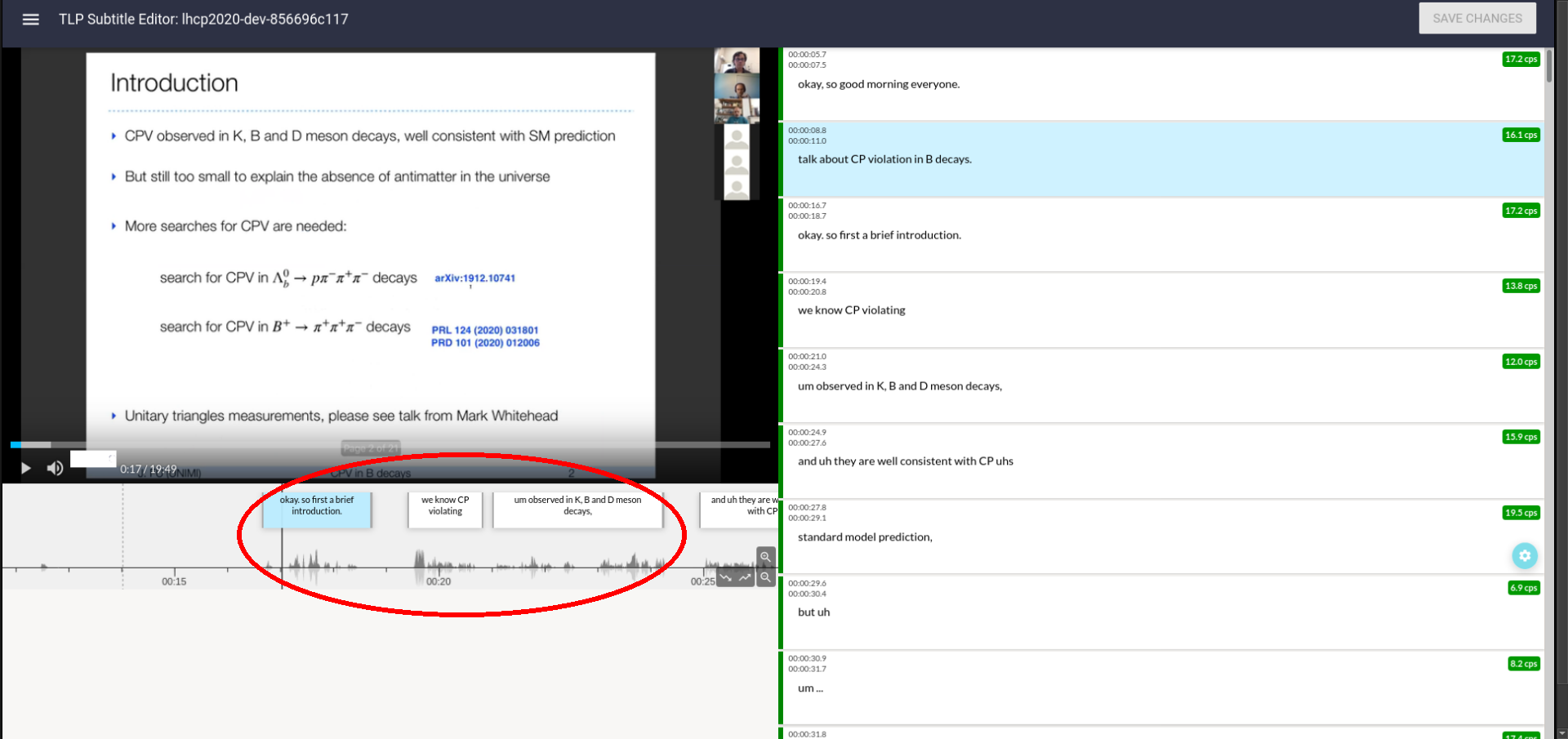The width and height of the screenshot is (1568, 739).
Task: Click the 19.5 cps badge
Action: [1521, 513]
